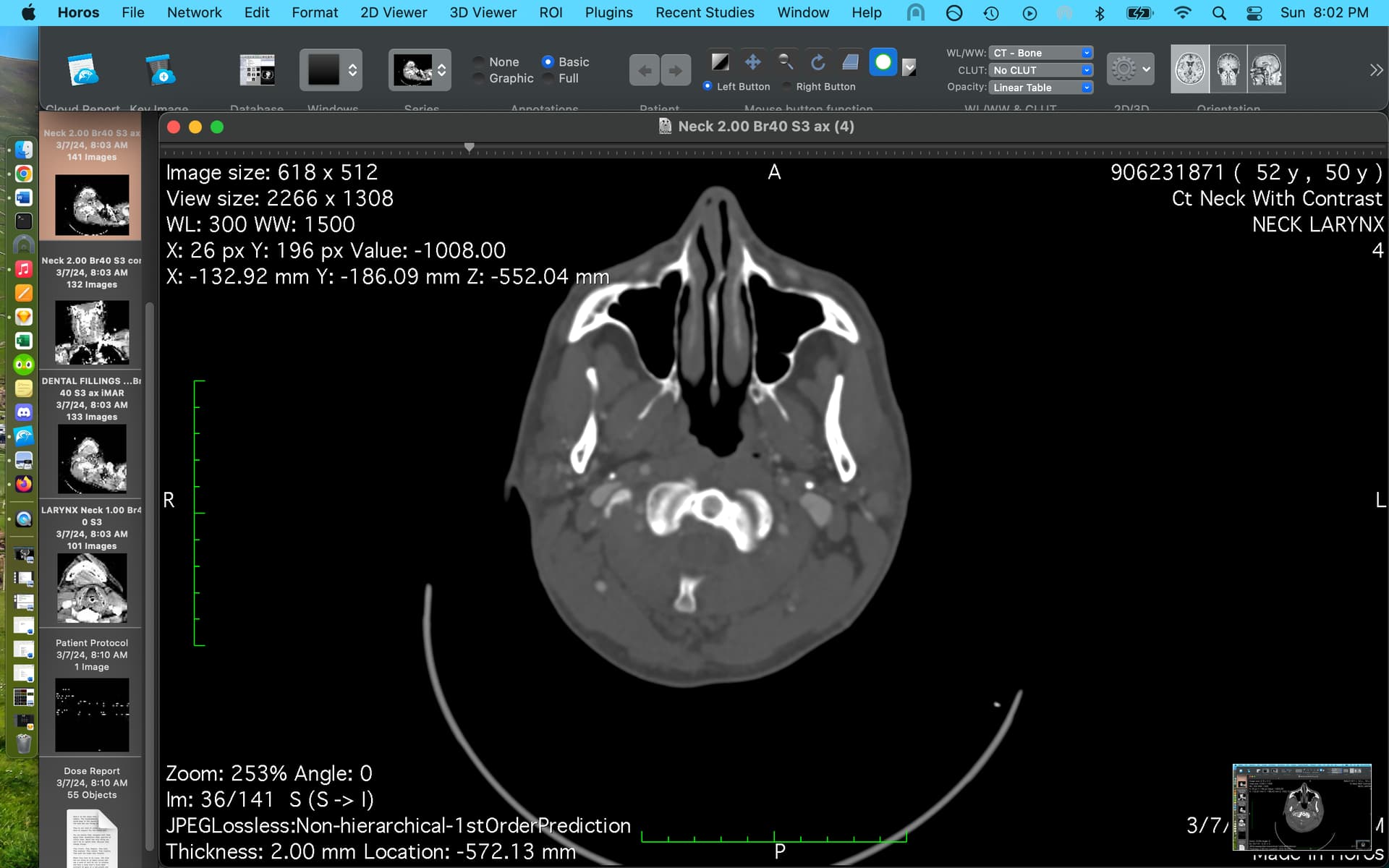Open the CLUT No CLUT dropdown
Viewport: 1389px width, 868px height.
(x=1041, y=70)
